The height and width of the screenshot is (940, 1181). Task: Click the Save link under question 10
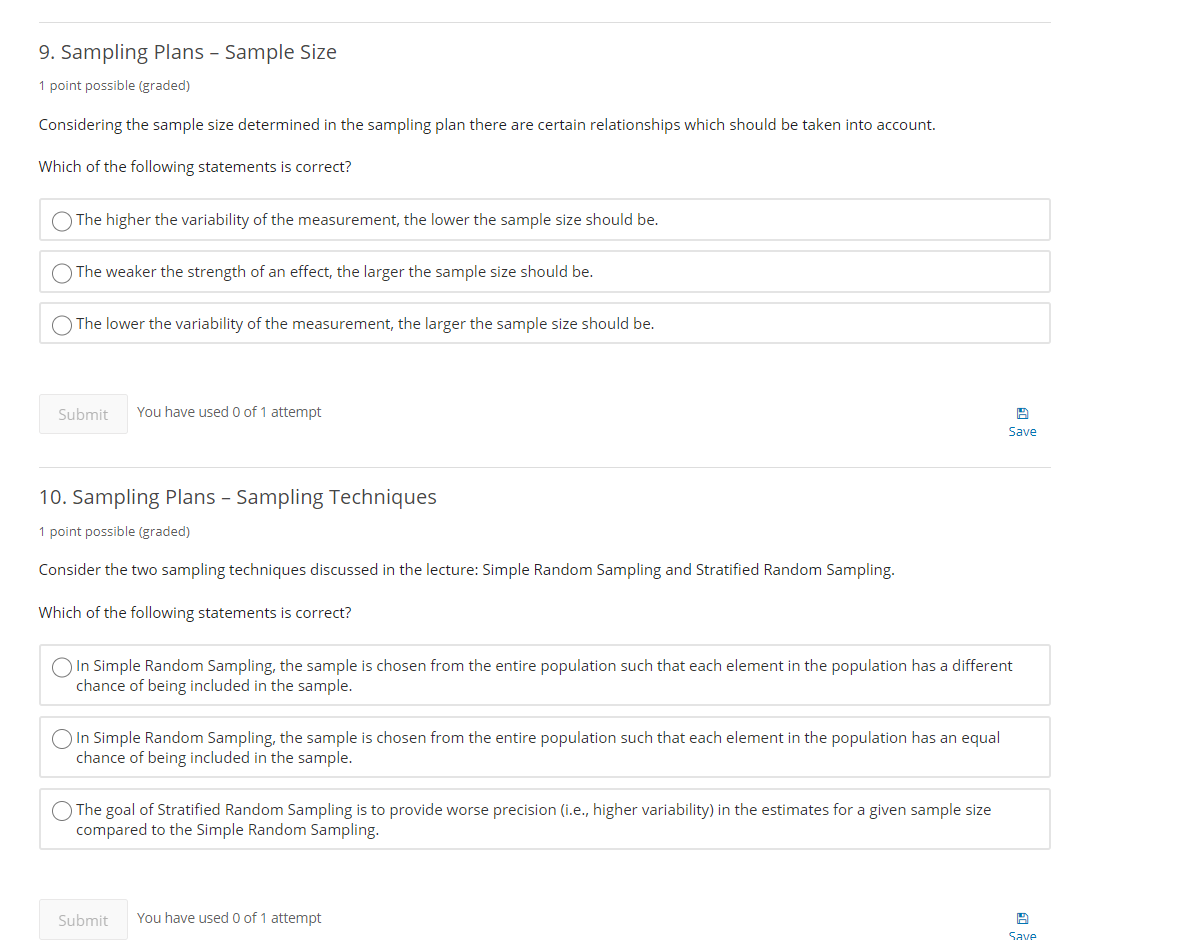(1022, 934)
